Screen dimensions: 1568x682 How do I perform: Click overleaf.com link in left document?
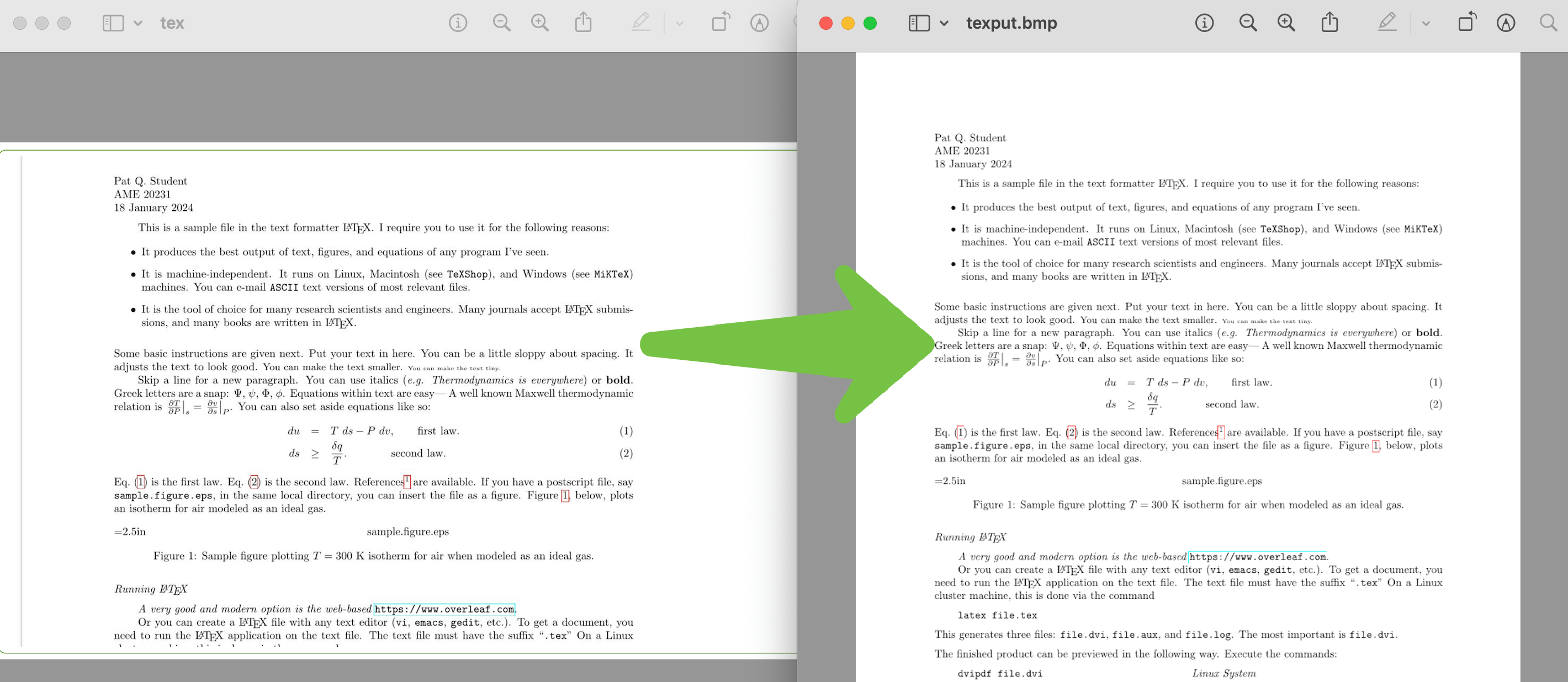(444, 609)
